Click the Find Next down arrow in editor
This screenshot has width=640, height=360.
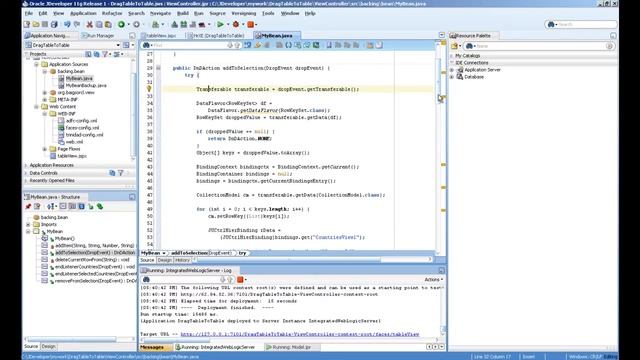pyautogui.click(x=230, y=45)
